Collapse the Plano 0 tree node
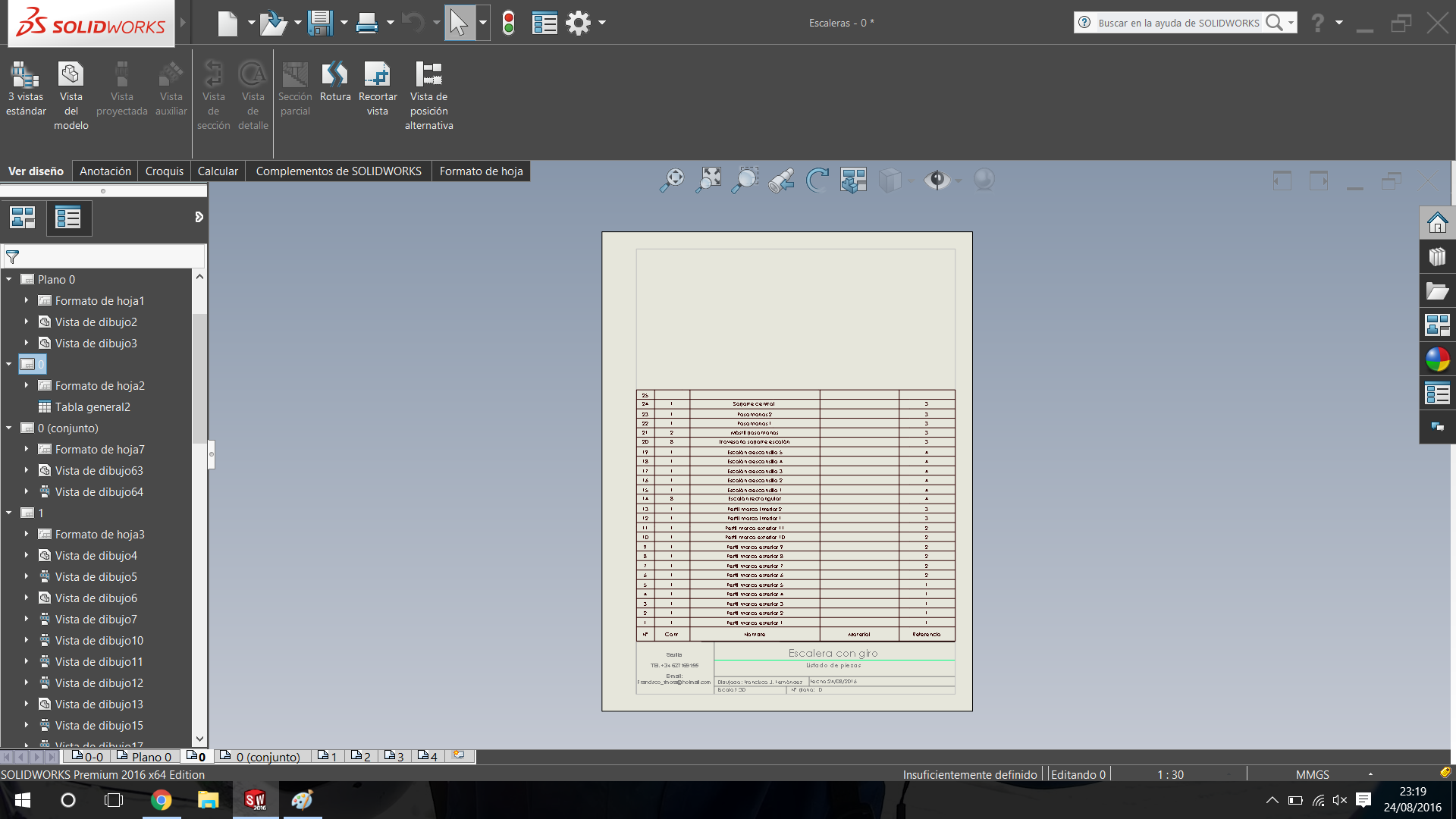1456x819 pixels. (9, 279)
